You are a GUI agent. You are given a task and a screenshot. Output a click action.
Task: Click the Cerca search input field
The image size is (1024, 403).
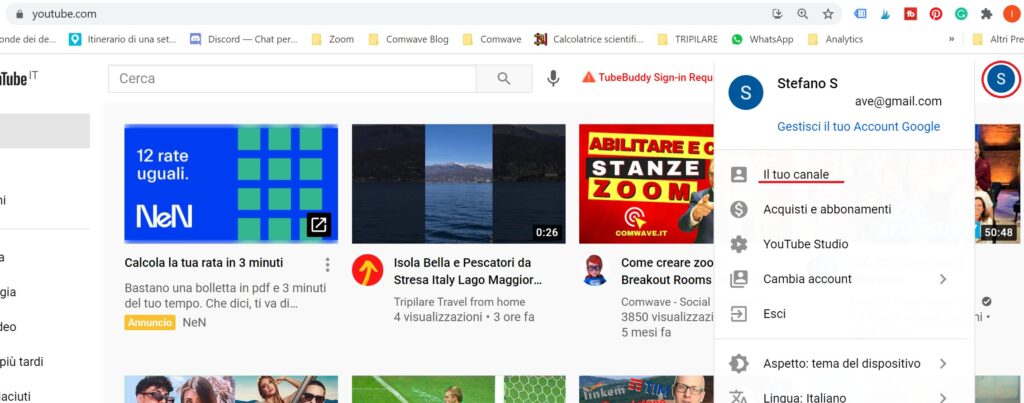(291, 79)
